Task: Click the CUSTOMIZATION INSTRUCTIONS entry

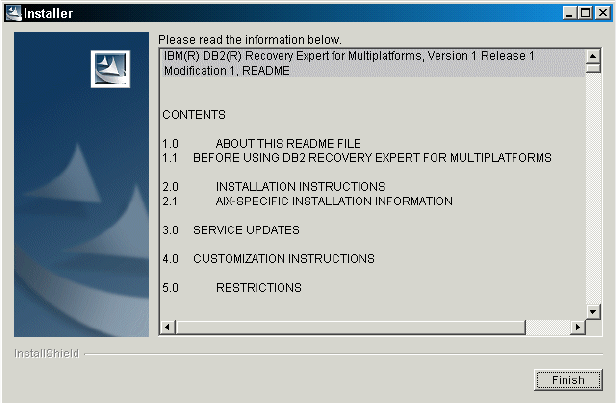Action: pyautogui.click(x=284, y=259)
